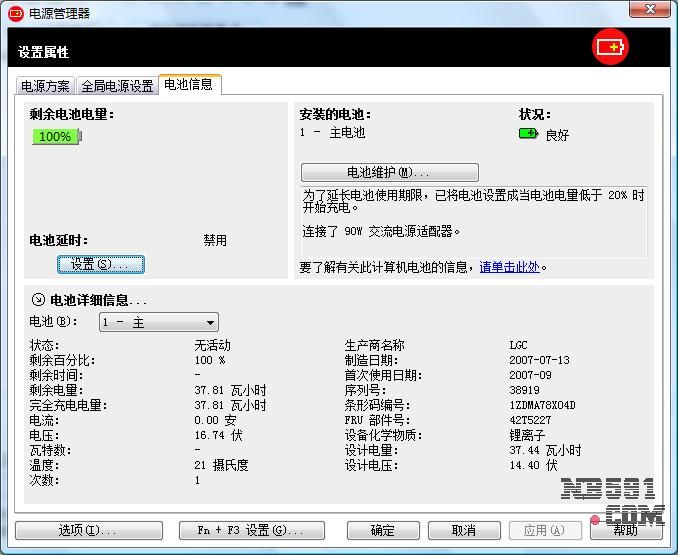This screenshot has width=678, height=555.
Task: Open 电池维护(M)... battery maintenance
Action: (389, 172)
